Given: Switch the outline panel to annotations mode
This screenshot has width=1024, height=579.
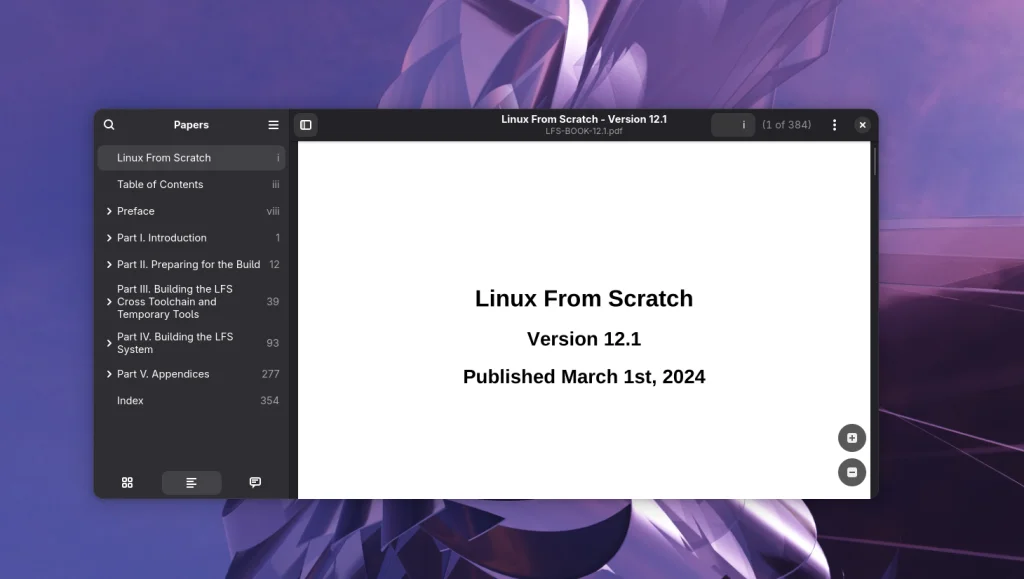Looking at the screenshot, I should [x=255, y=482].
